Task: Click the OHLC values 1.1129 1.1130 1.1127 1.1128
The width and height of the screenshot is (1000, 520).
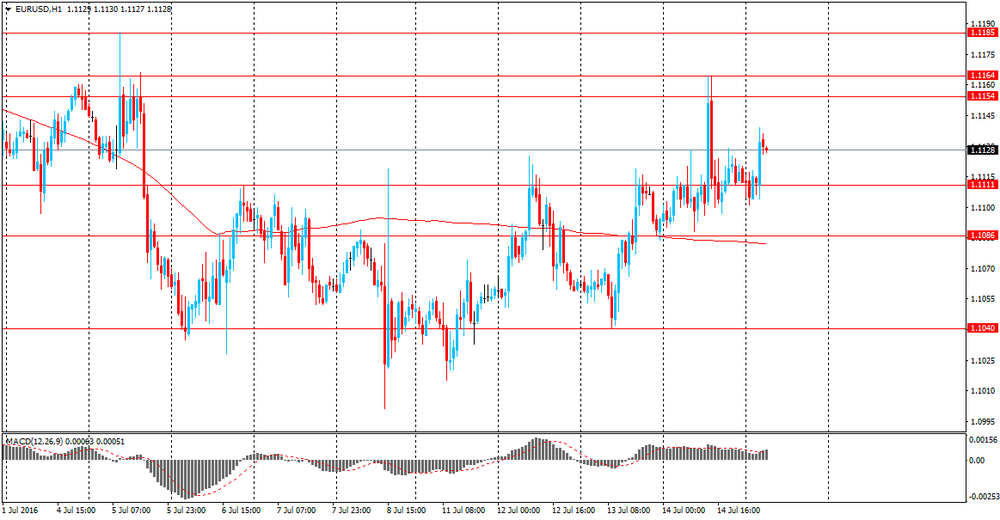Action: (x=119, y=10)
